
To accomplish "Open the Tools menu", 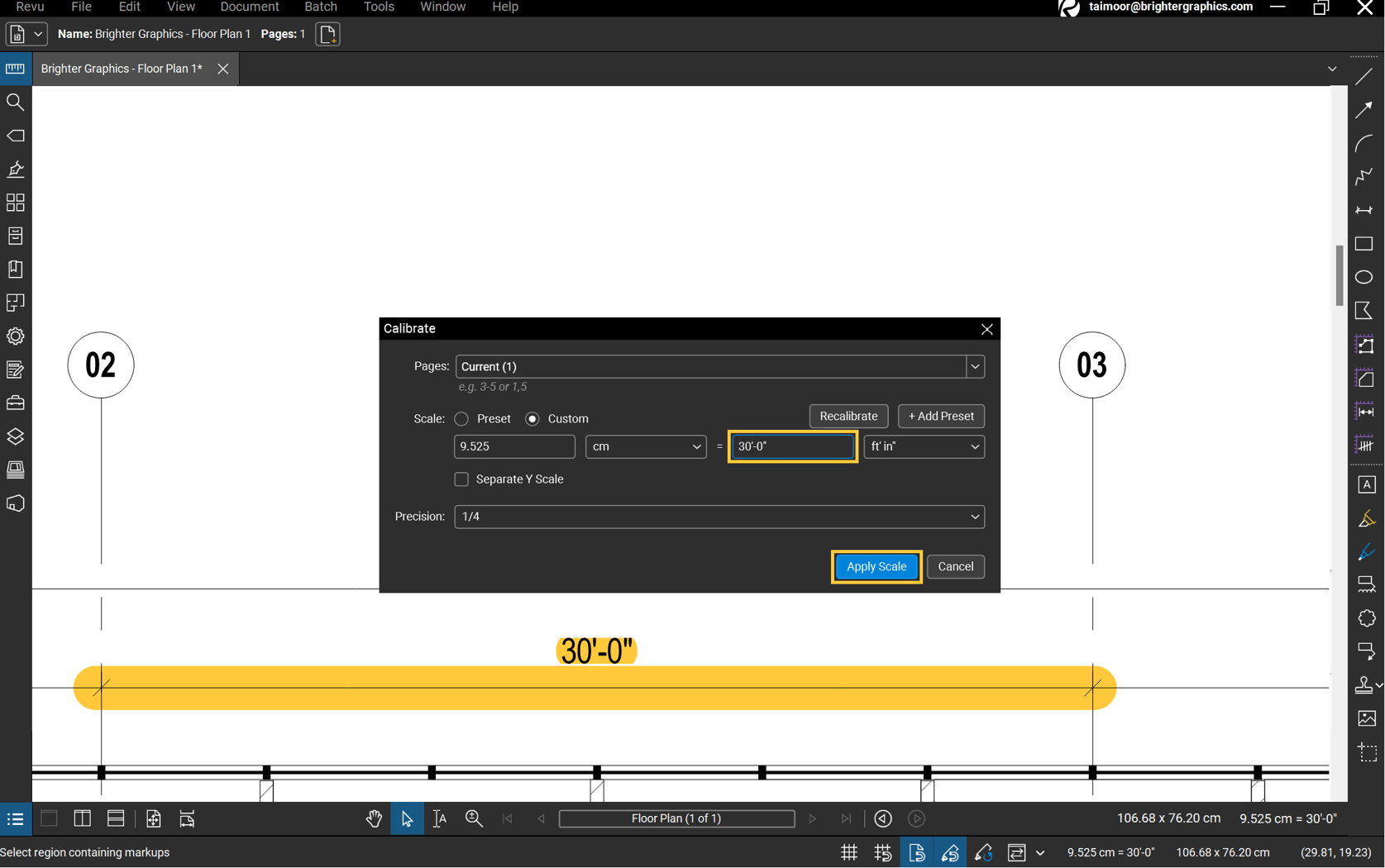I will pos(379,7).
